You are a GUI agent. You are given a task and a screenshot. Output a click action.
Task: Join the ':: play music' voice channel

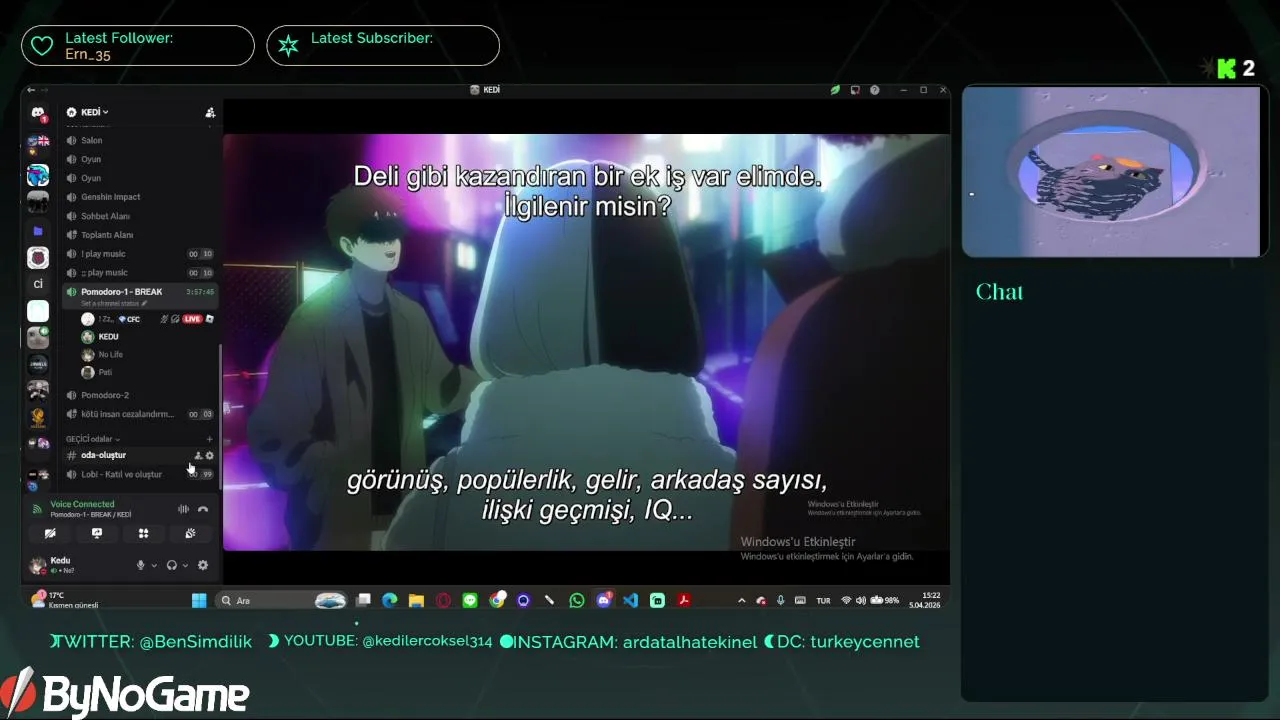click(139, 272)
